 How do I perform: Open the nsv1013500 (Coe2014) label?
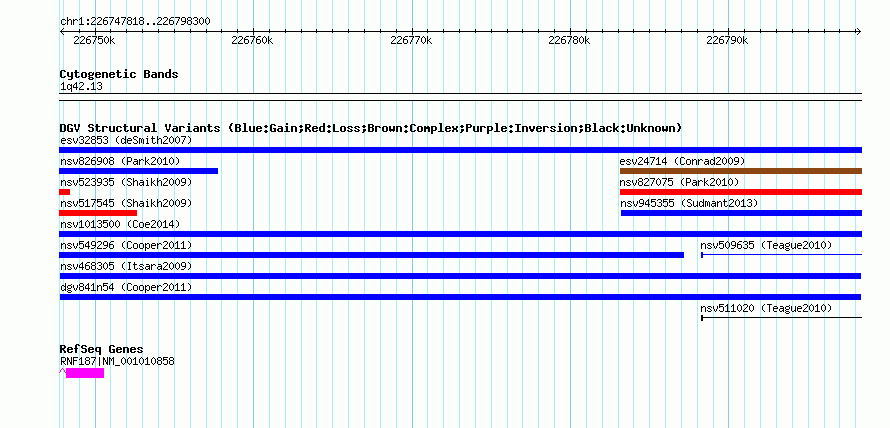point(120,224)
